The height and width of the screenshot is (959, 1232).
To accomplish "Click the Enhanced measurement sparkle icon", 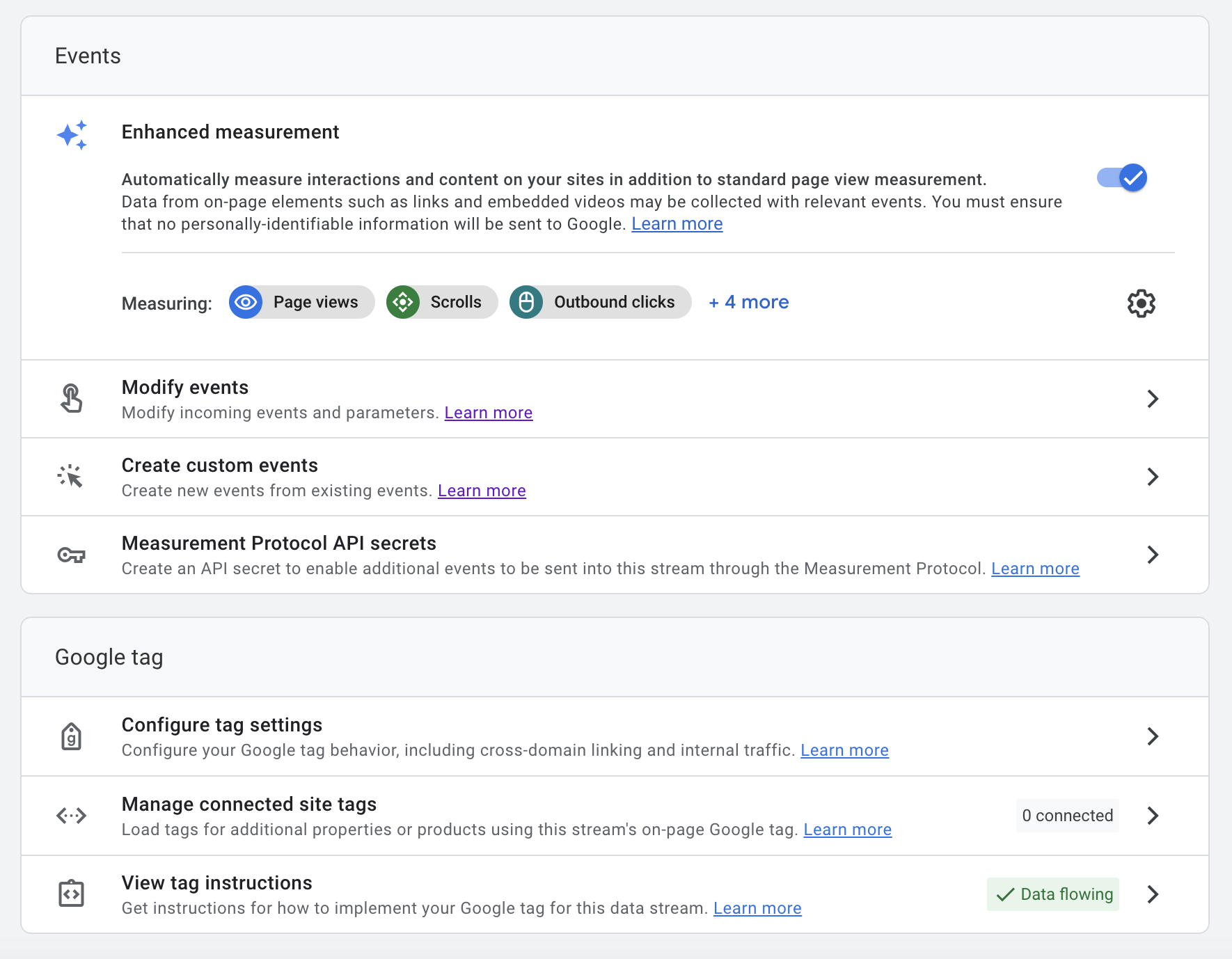I will [x=72, y=135].
